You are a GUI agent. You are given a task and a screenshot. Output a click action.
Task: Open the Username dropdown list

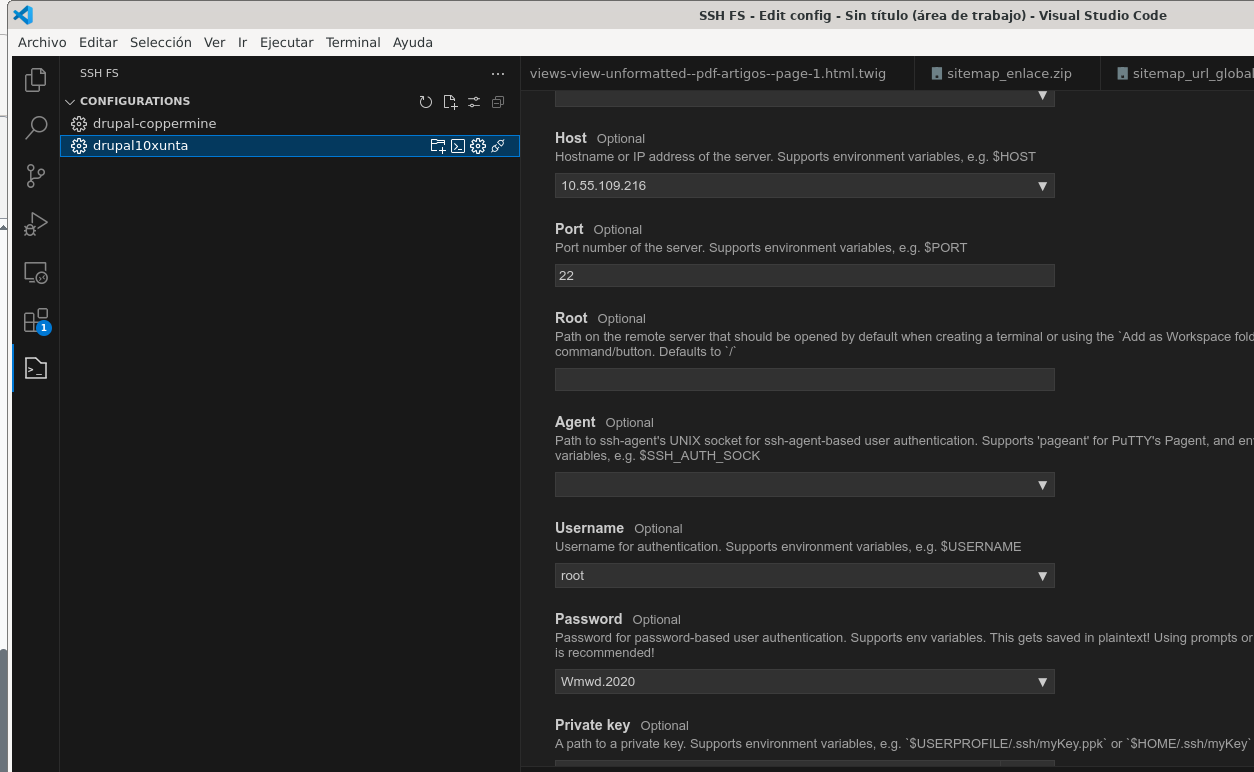click(x=1042, y=576)
